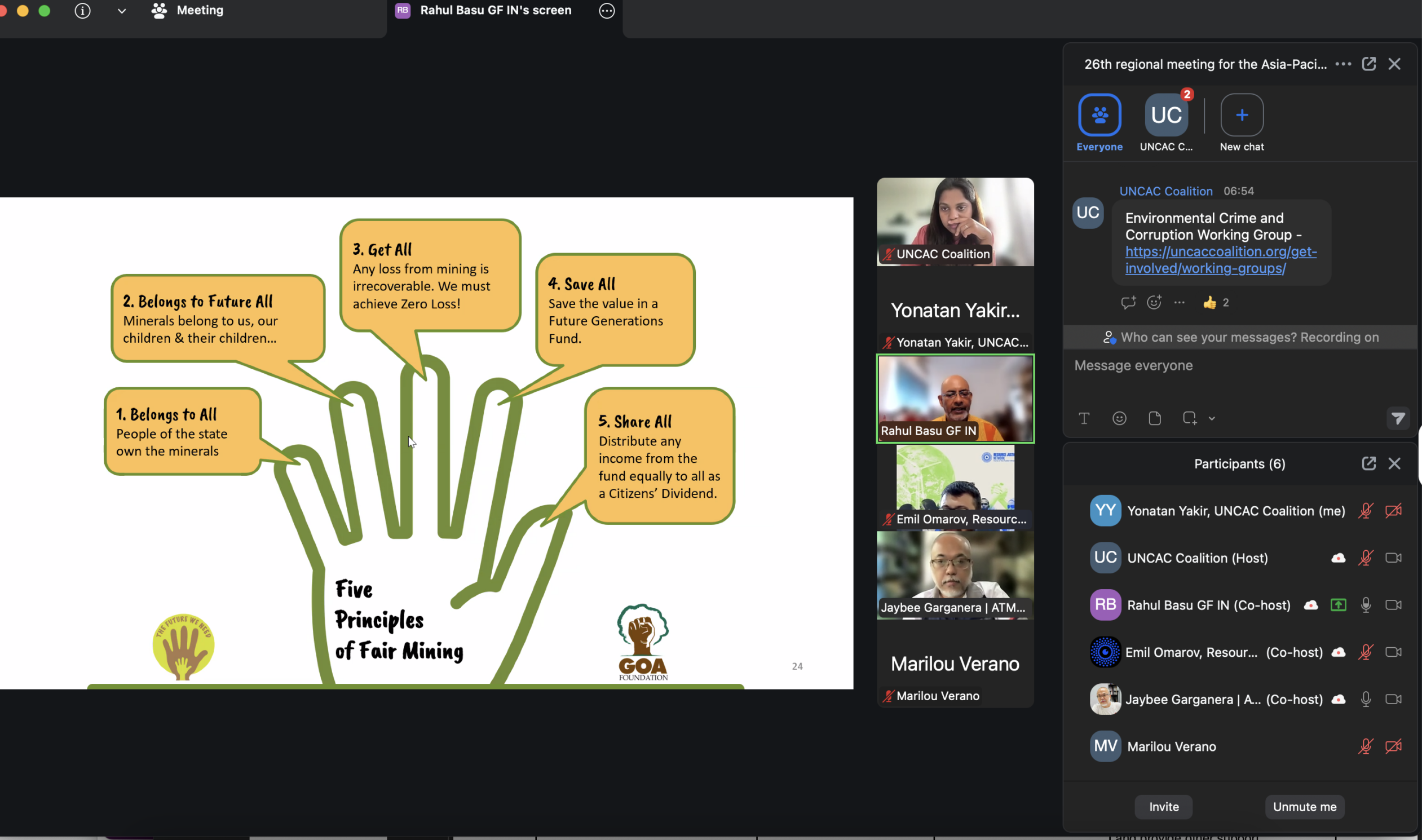Expand the dropdown chevron next to the info icon

[122, 11]
